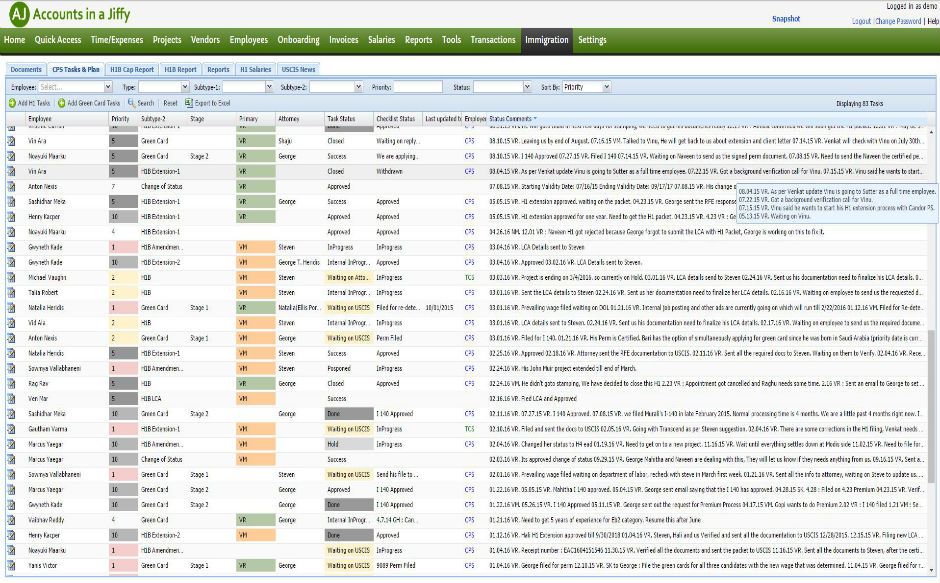
Task: Open the Quick Access menu
Action: (x=58, y=40)
